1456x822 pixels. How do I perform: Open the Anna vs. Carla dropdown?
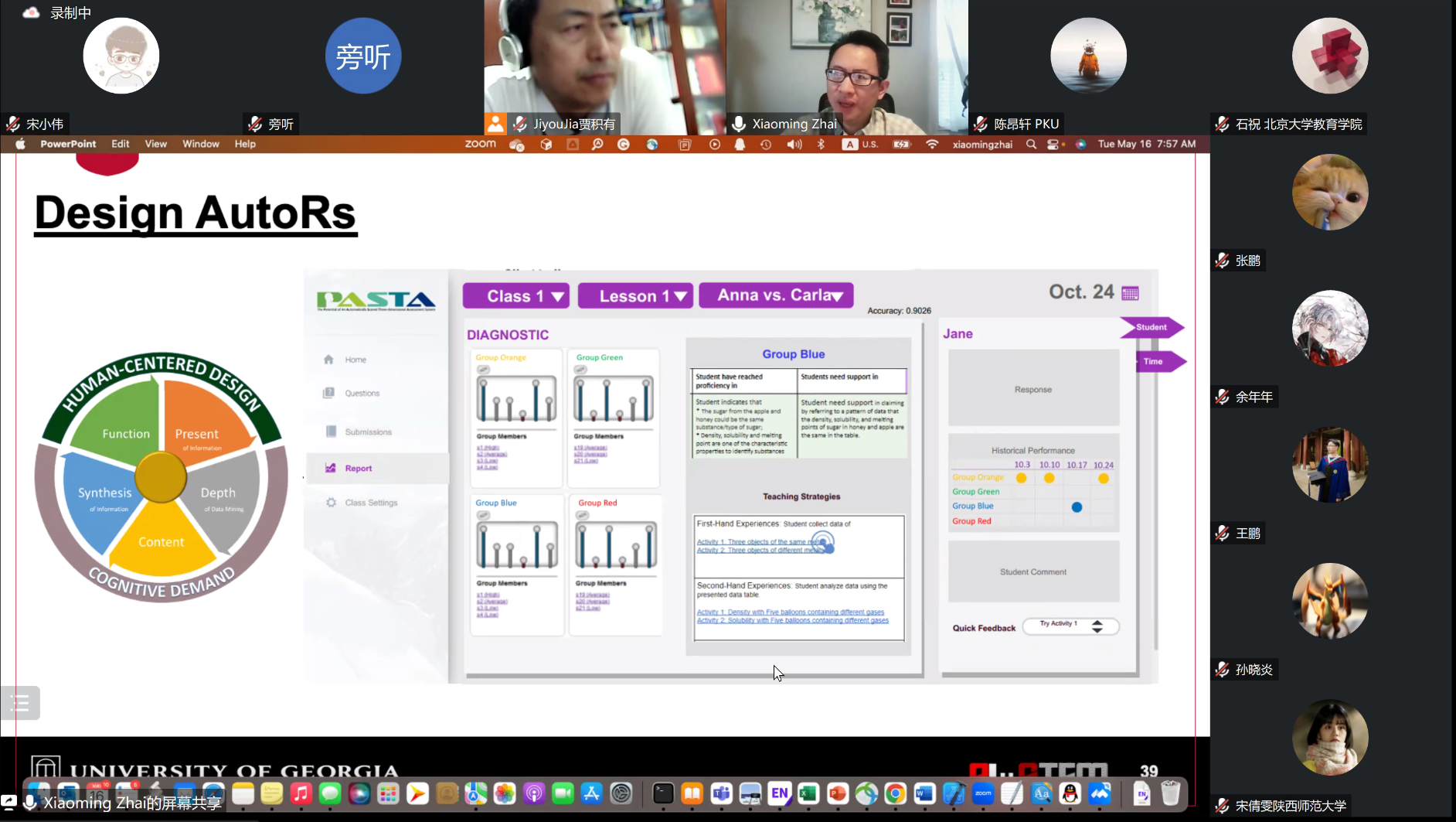[776, 295]
